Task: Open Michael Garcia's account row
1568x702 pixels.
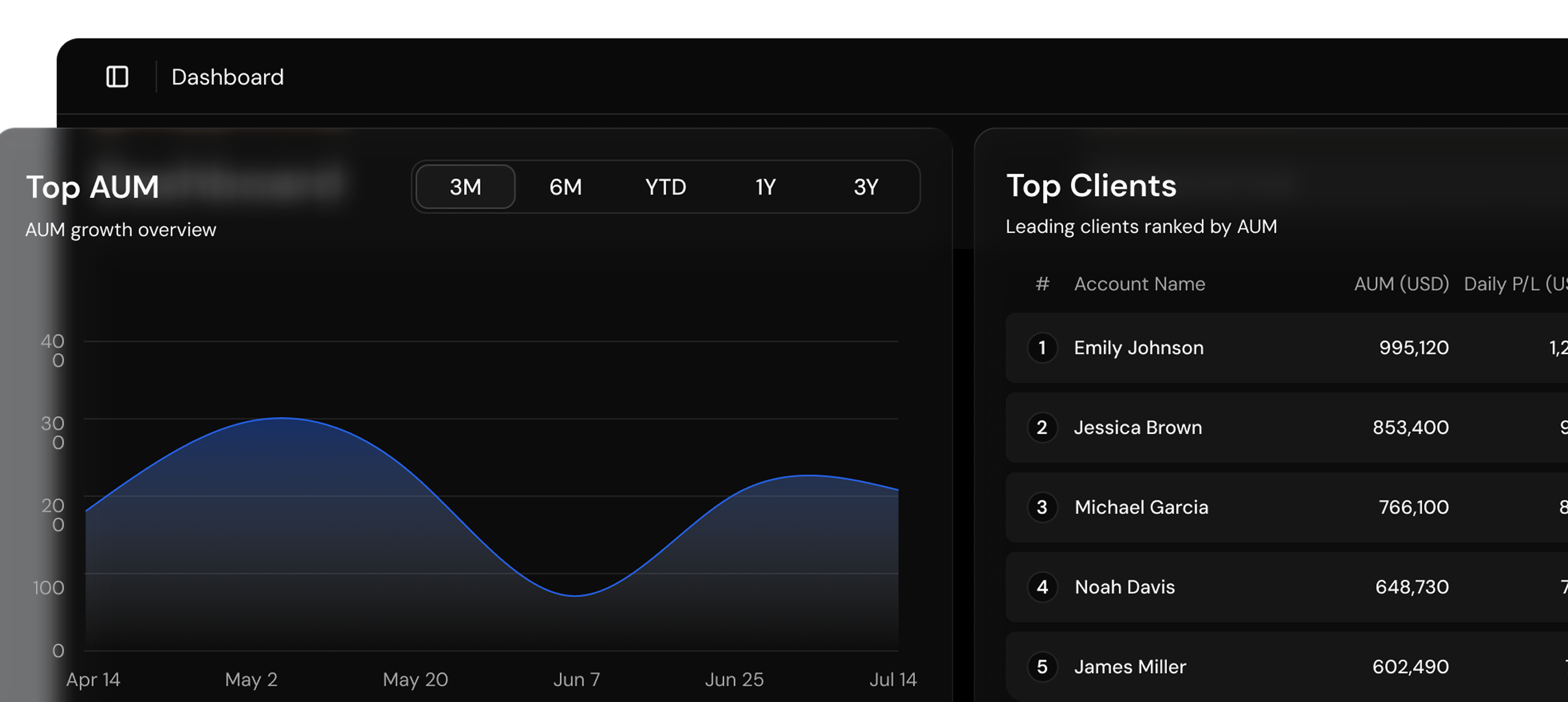Action: click(1141, 507)
